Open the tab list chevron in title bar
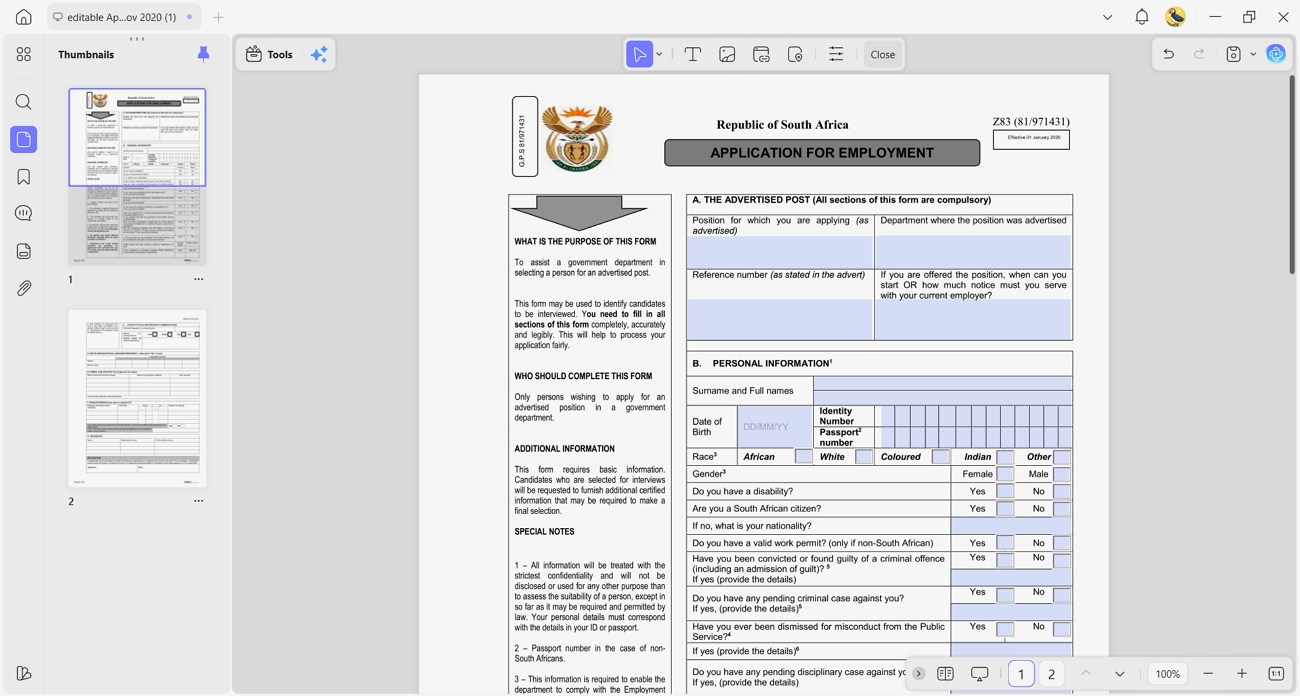1300x696 pixels. [1107, 17]
